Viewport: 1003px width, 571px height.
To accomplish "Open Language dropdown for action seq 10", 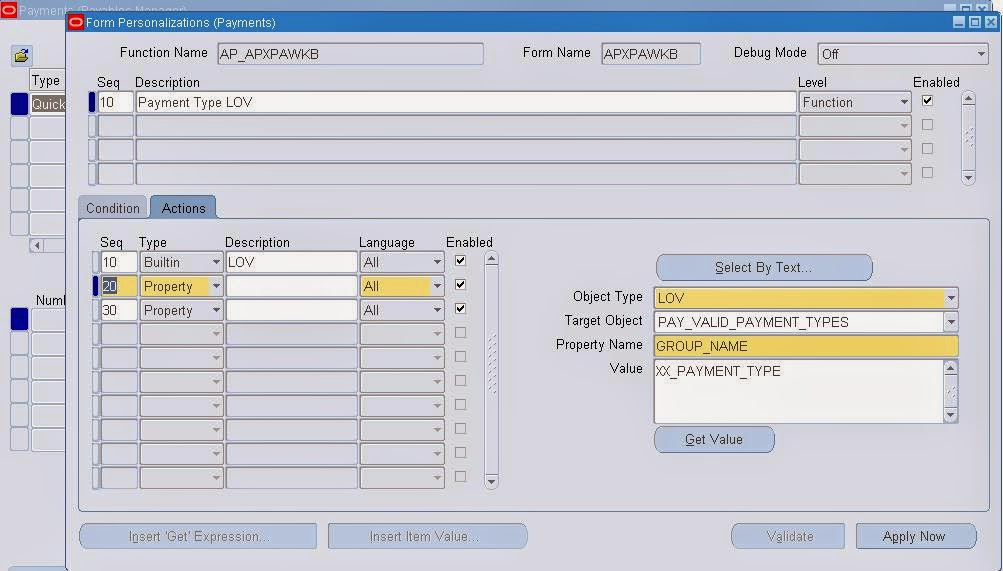I will [437, 262].
